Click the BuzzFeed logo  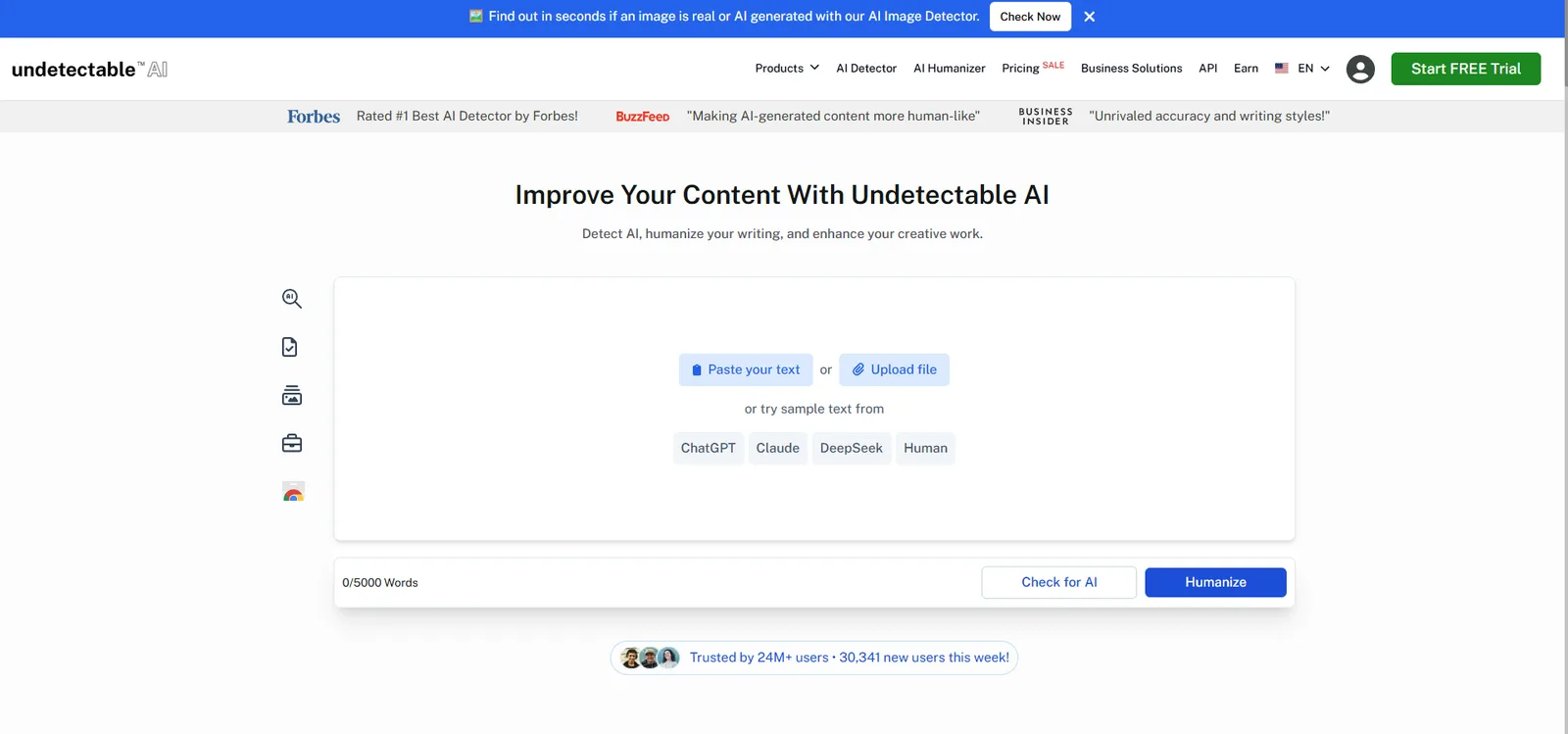tap(643, 117)
